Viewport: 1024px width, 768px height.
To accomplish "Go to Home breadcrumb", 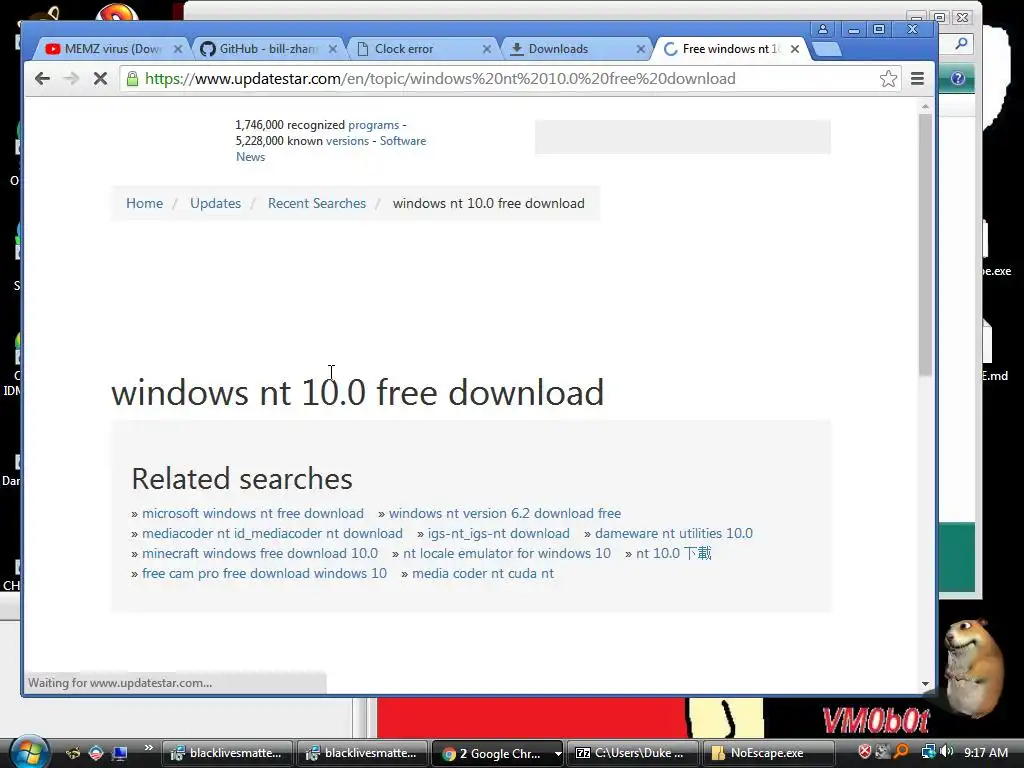I will (x=144, y=203).
